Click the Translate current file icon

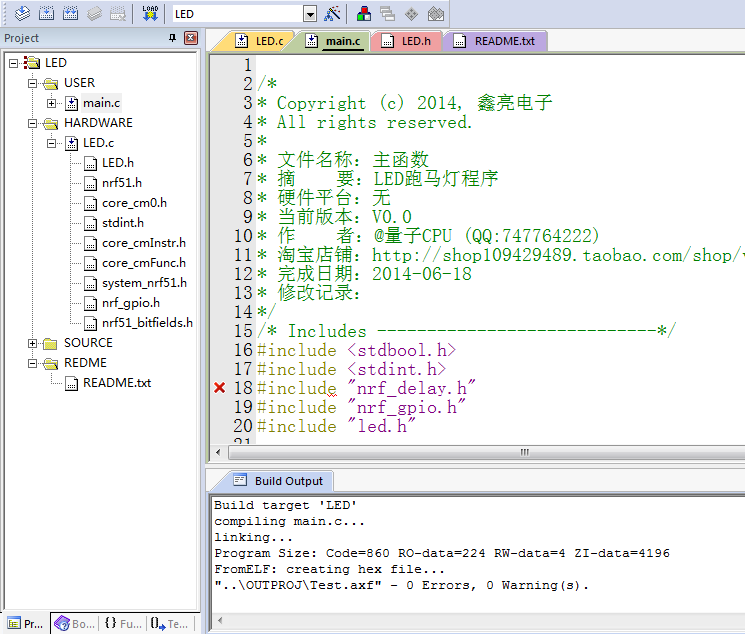coord(22,13)
